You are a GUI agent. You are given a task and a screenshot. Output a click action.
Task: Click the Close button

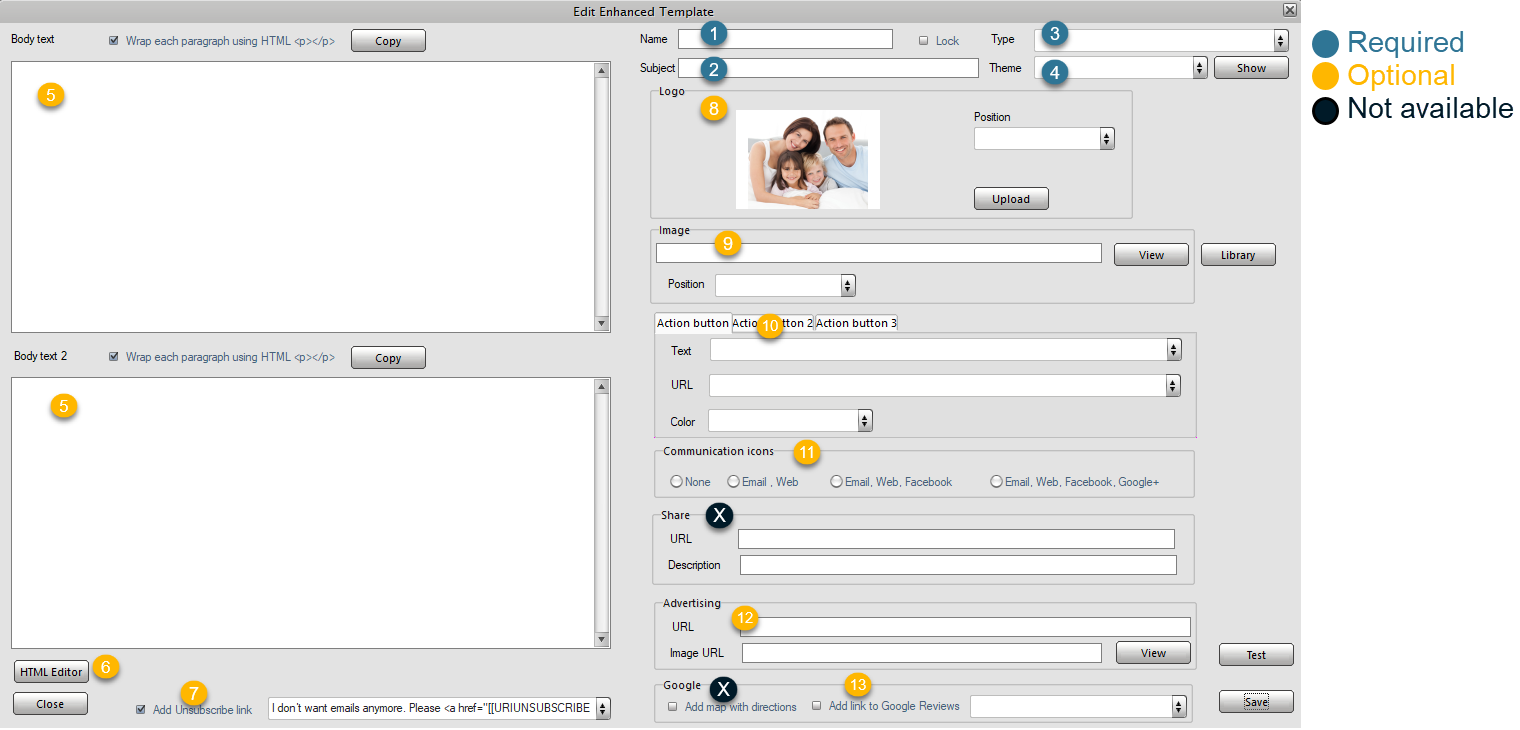(50, 703)
